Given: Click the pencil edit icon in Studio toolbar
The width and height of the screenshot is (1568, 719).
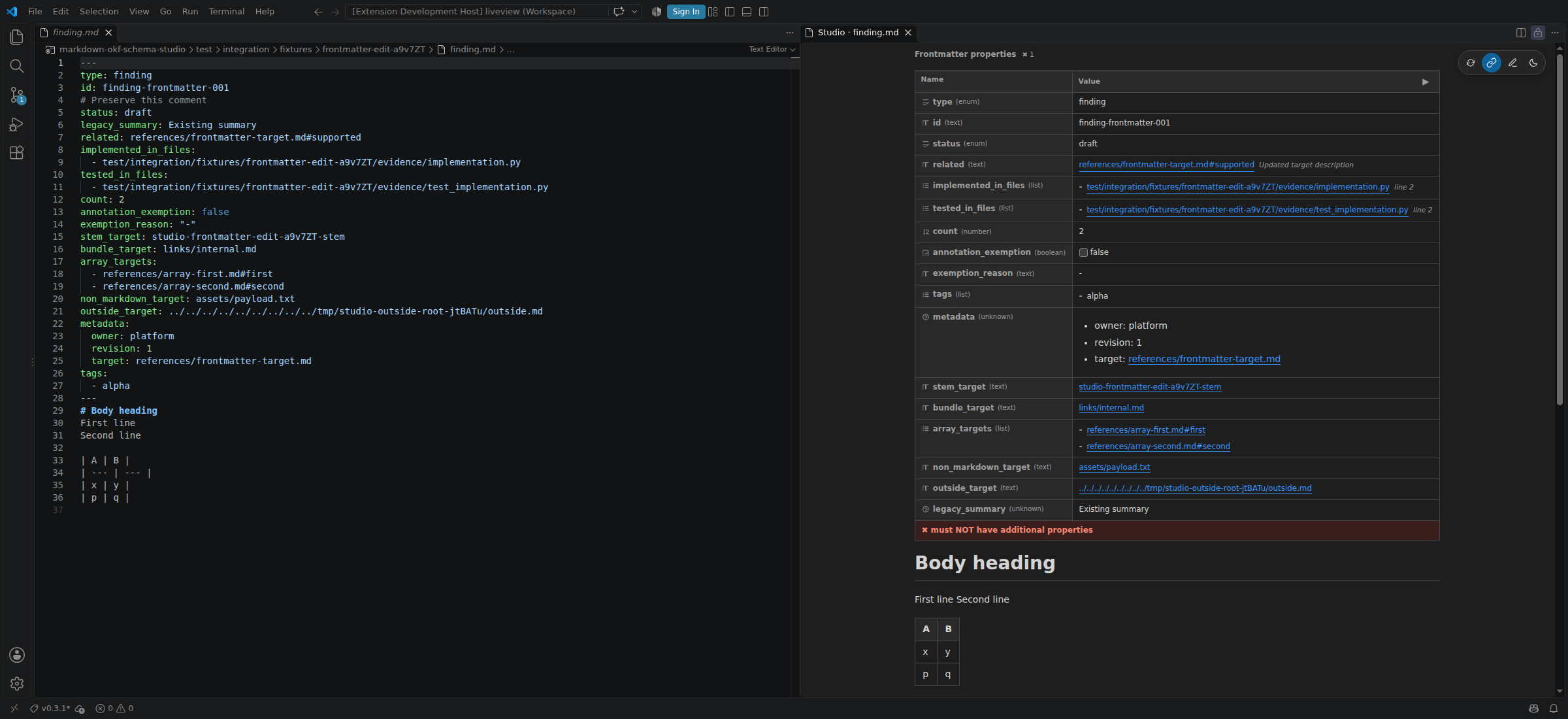Looking at the screenshot, I should click(x=1512, y=63).
